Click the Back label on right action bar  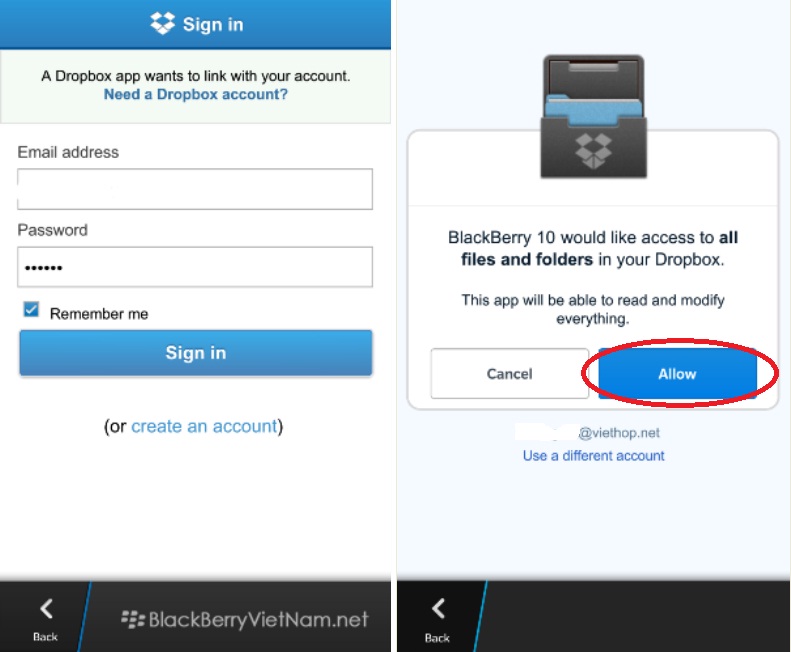pyautogui.click(x=437, y=638)
